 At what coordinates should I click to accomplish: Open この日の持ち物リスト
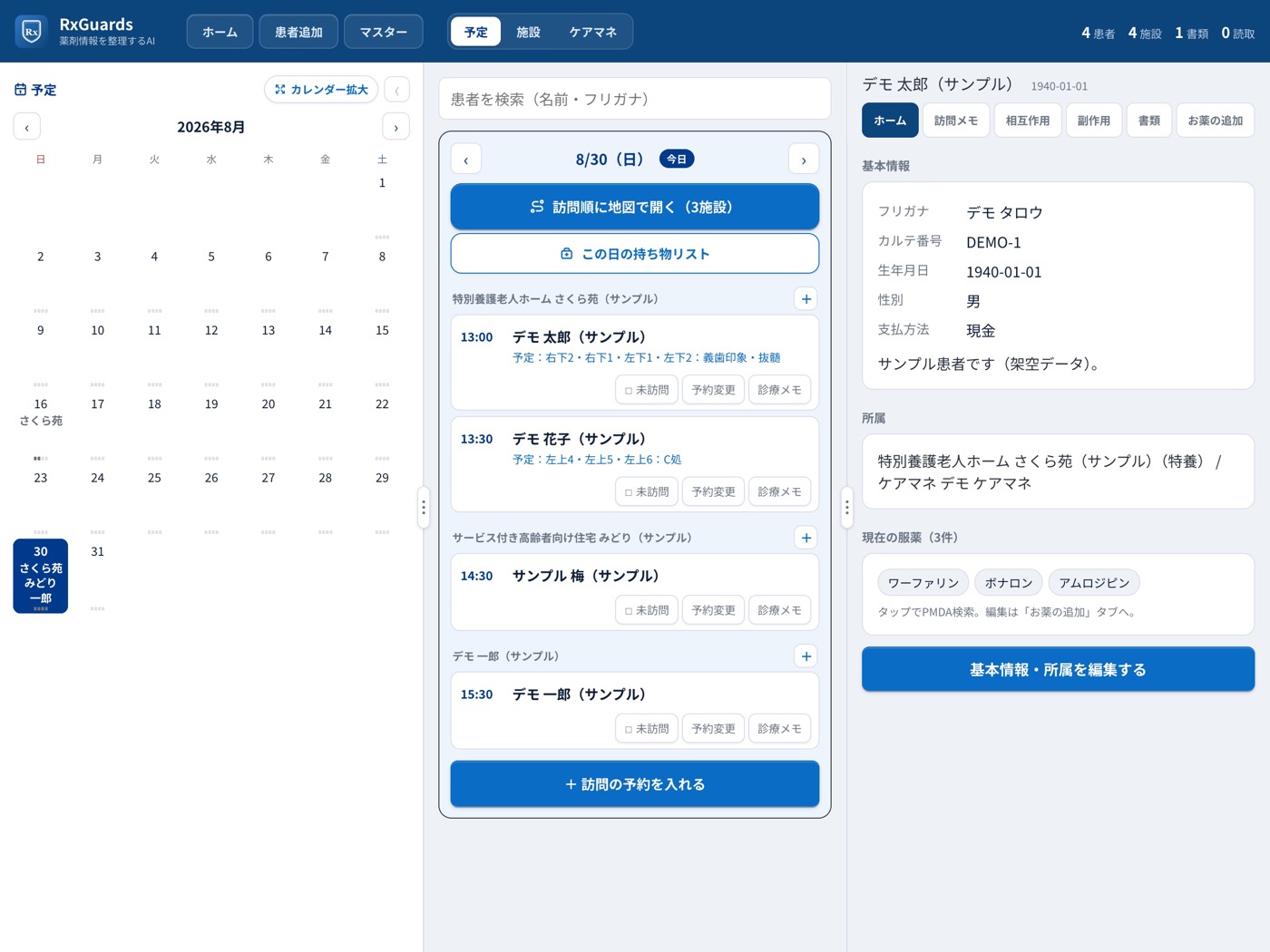(x=635, y=254)
